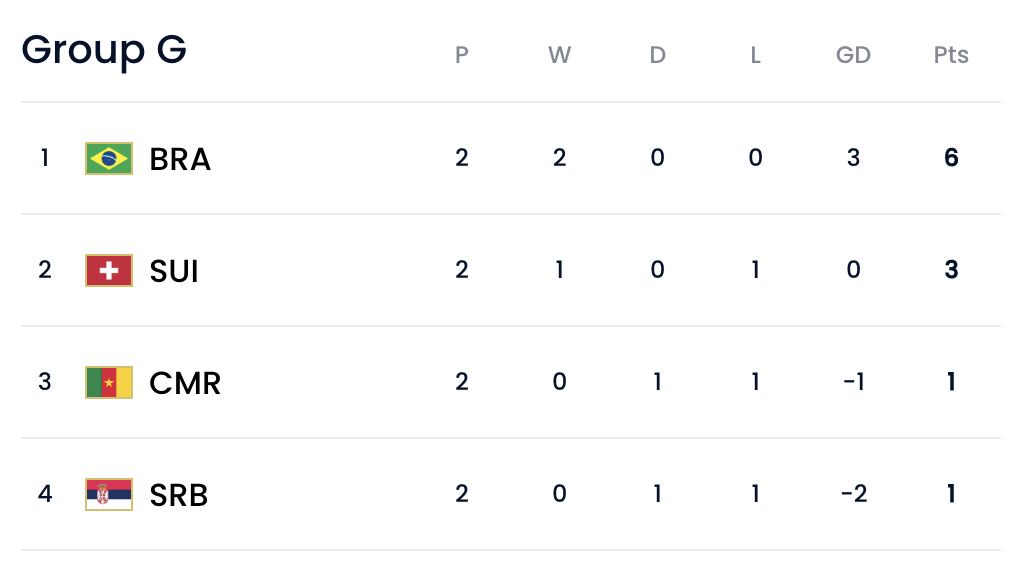The width and height of the screenshot is (1028, 576).
Task: Click the Group G heading
Action: (x=104, y=50)
